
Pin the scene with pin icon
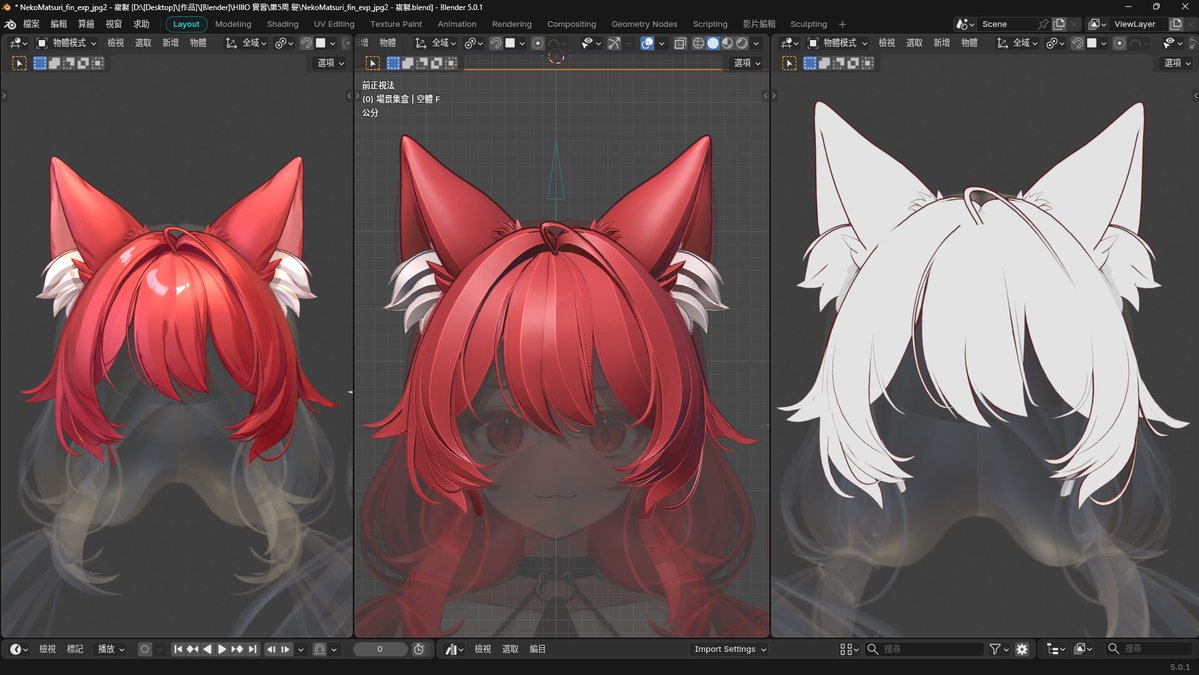coord(1043,24)
